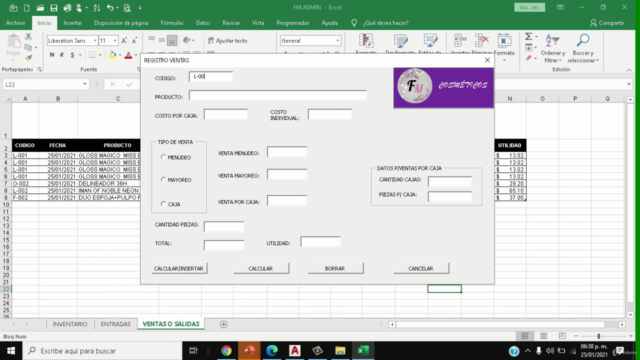Screen dimensions: 640x360
Task: Click the Save icon in quick access toolbar
Action: pos(53,8)
